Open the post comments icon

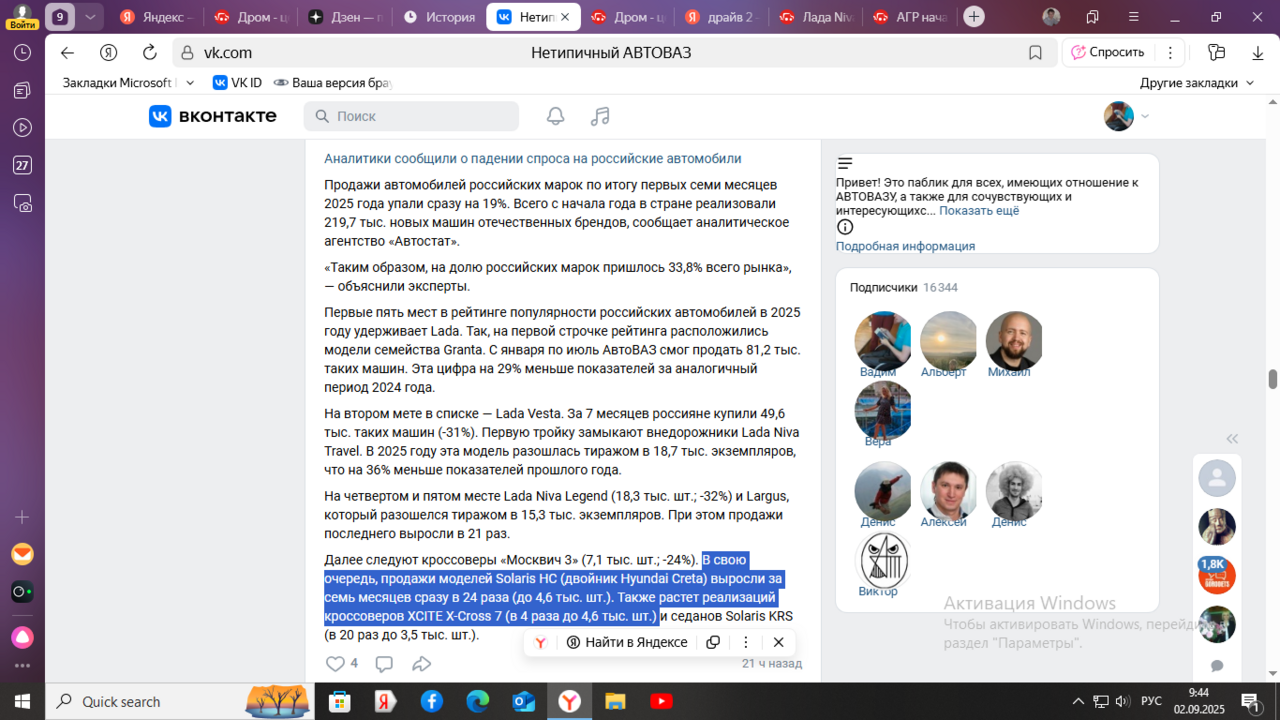pos(384,663)
